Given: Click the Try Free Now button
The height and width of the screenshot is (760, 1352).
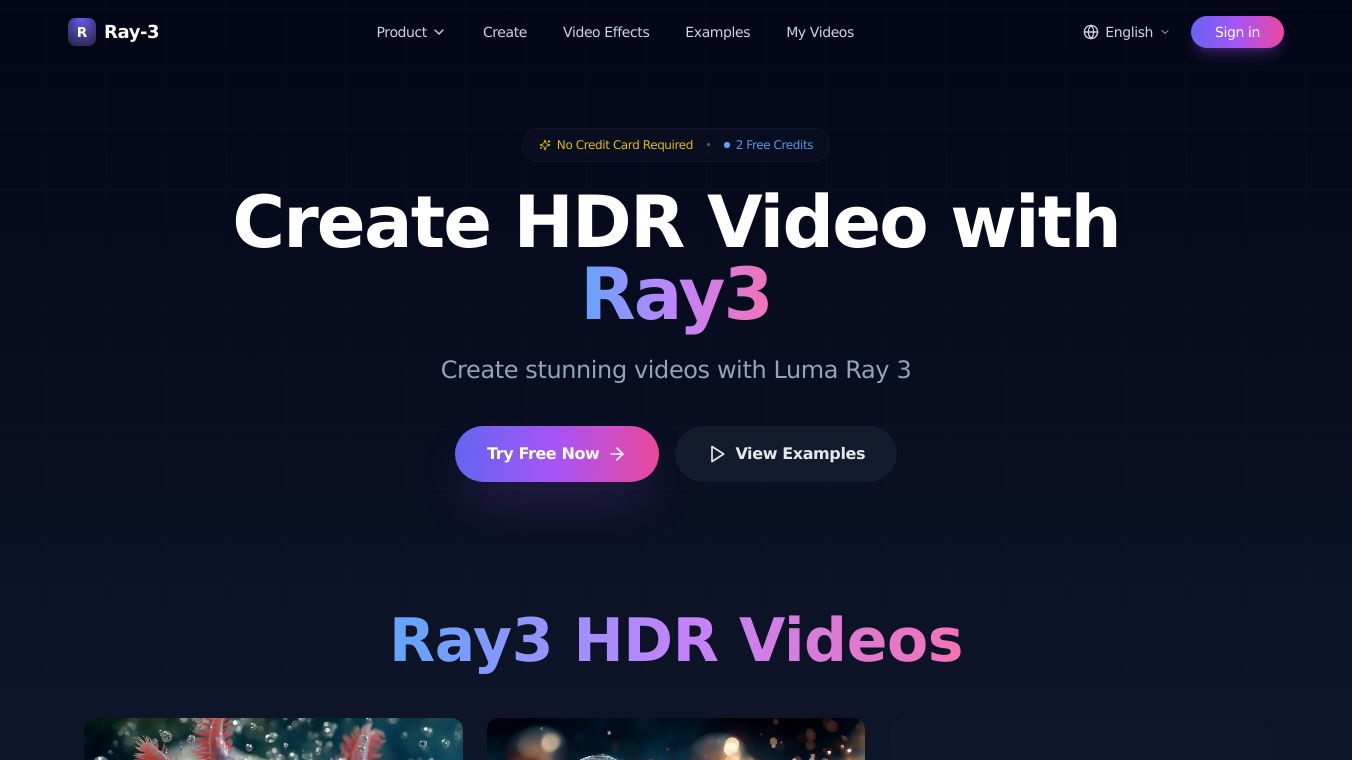Looking at the screenshot, I should [x=557, y=454].
